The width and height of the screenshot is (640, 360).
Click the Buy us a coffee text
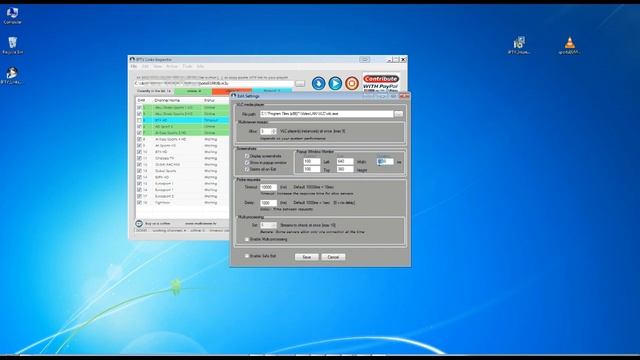158,224
